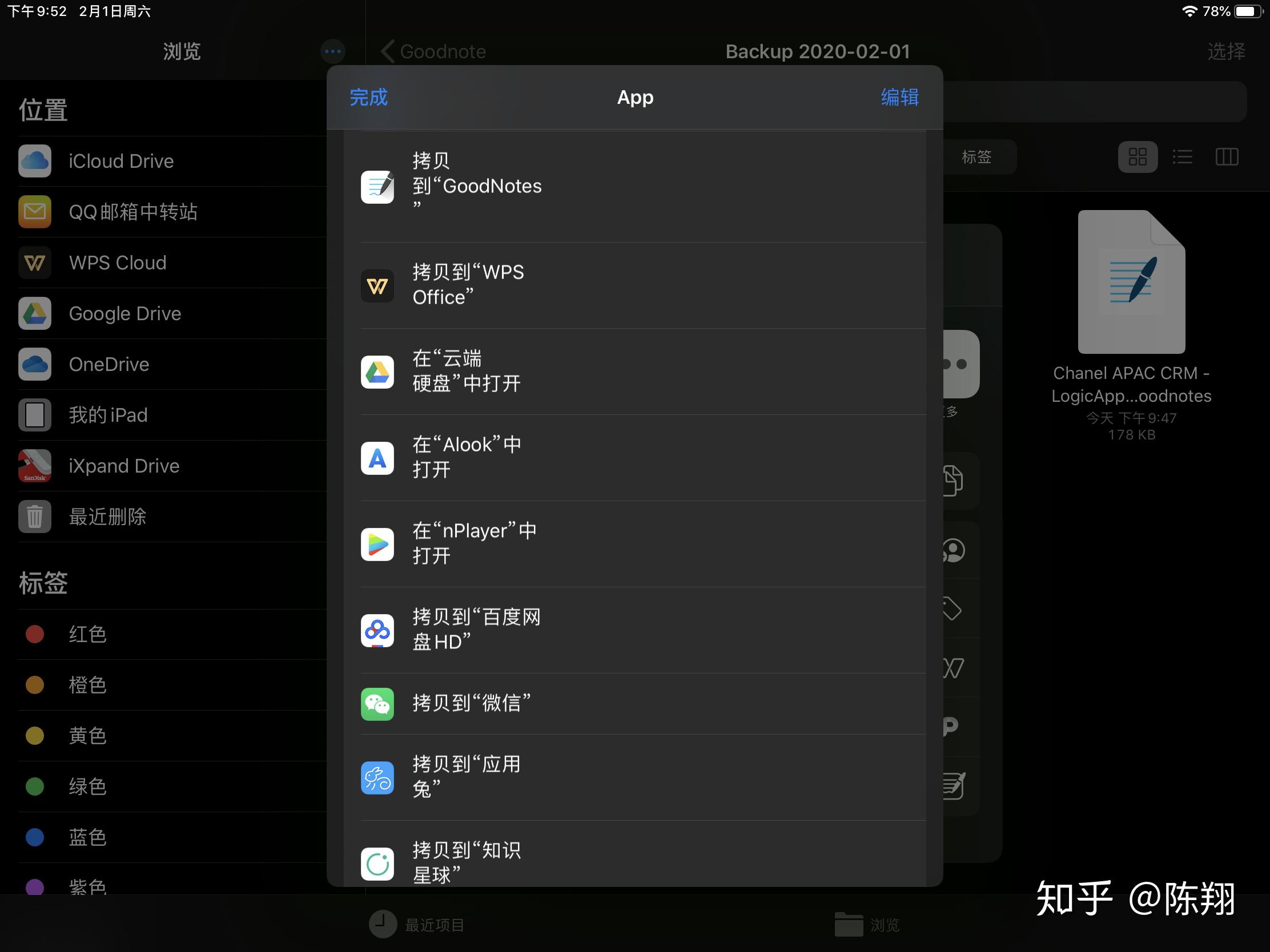Tap 完成 to dismiss the App list
This screenshot has width=1270, height=952.
click(368, 98)
